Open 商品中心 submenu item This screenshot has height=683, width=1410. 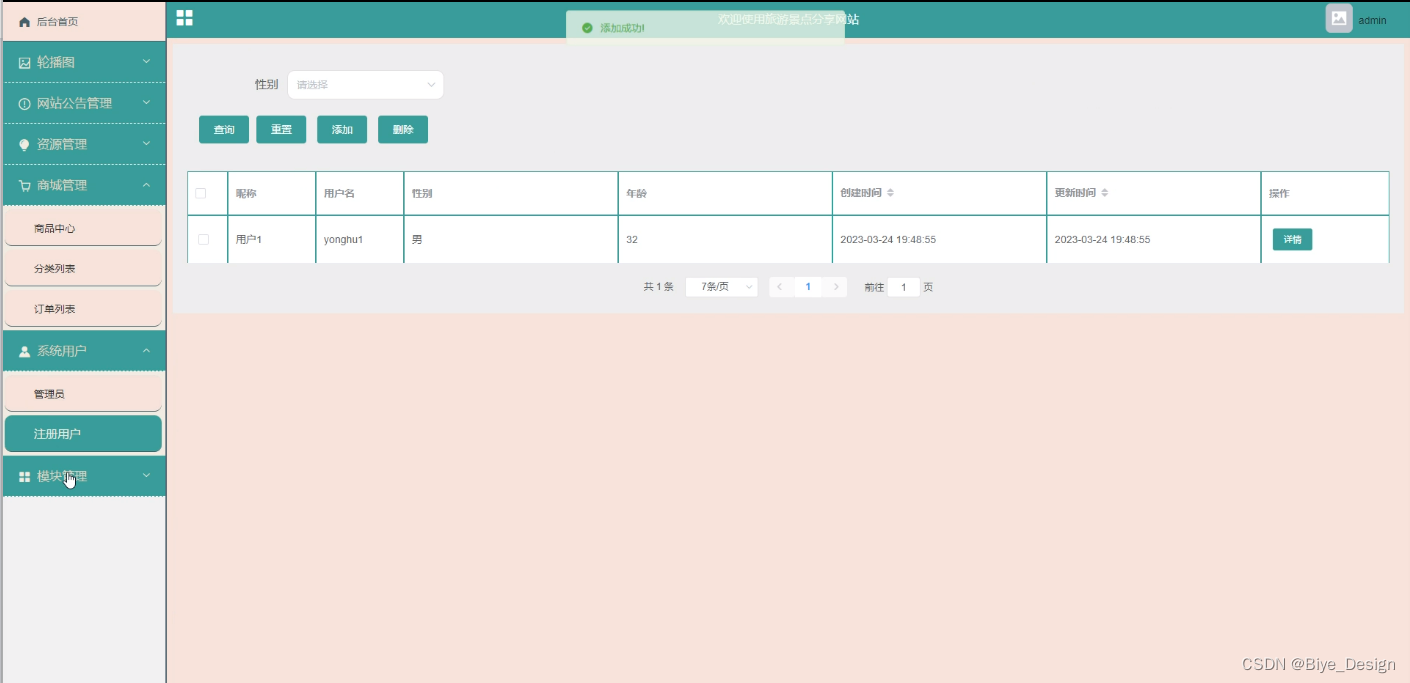(83, 229)
